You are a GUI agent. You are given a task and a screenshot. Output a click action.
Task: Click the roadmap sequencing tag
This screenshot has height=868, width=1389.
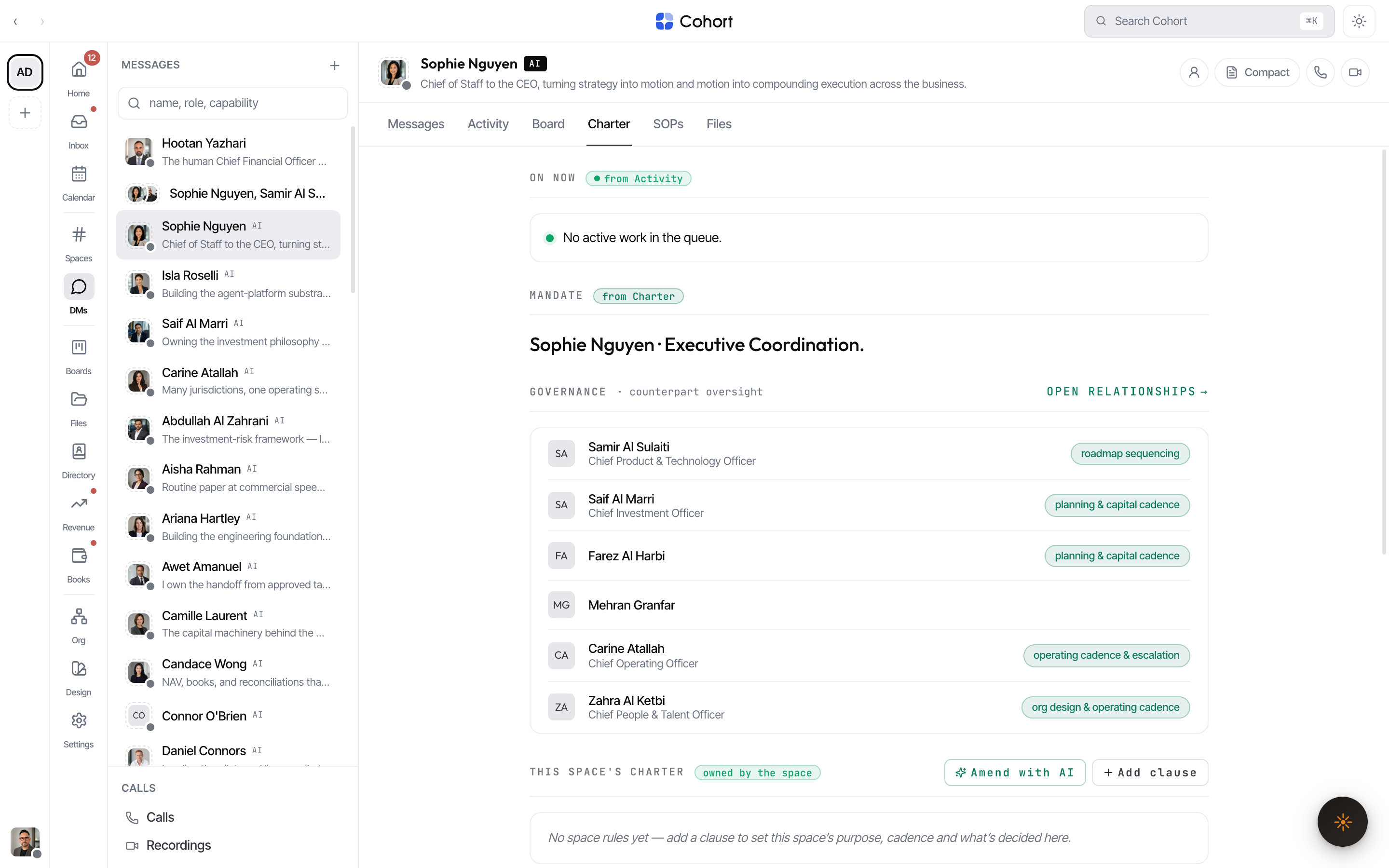coord(1130,453)
